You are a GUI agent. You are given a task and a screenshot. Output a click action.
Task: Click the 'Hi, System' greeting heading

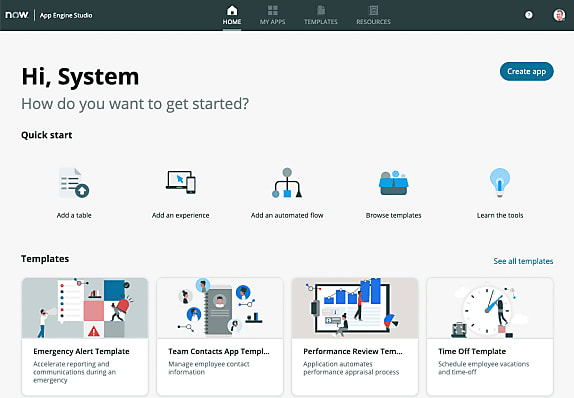[x=80, y=77]
